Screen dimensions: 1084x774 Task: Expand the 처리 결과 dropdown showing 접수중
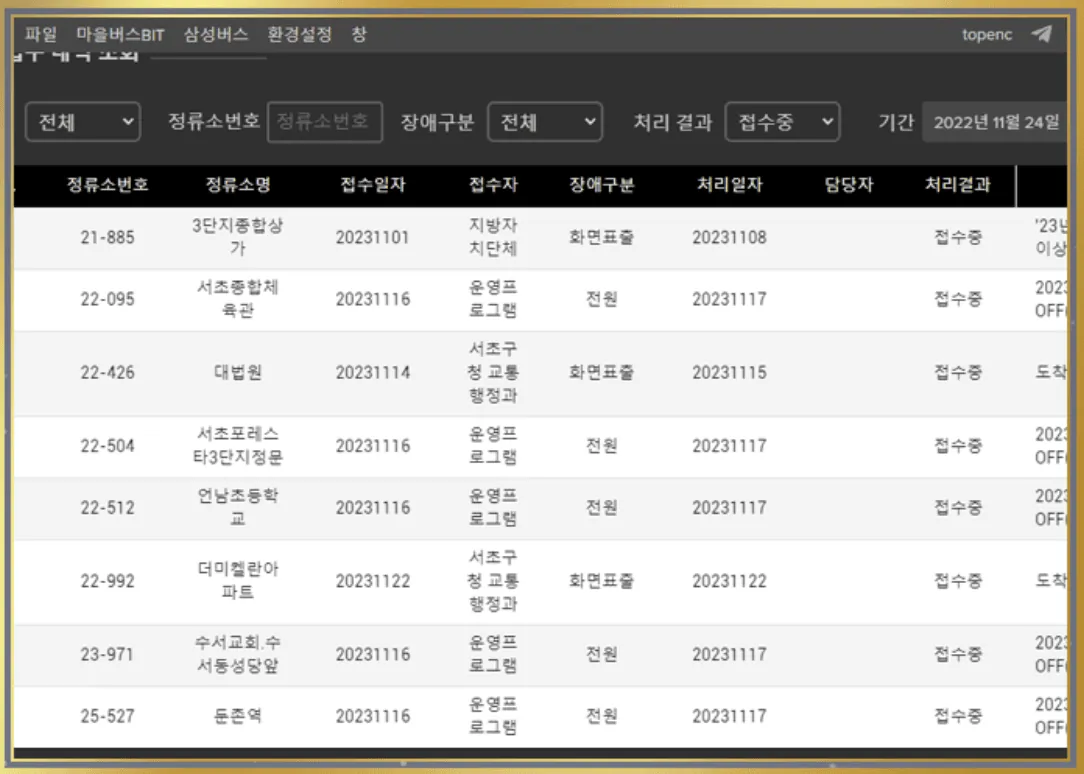782,122
